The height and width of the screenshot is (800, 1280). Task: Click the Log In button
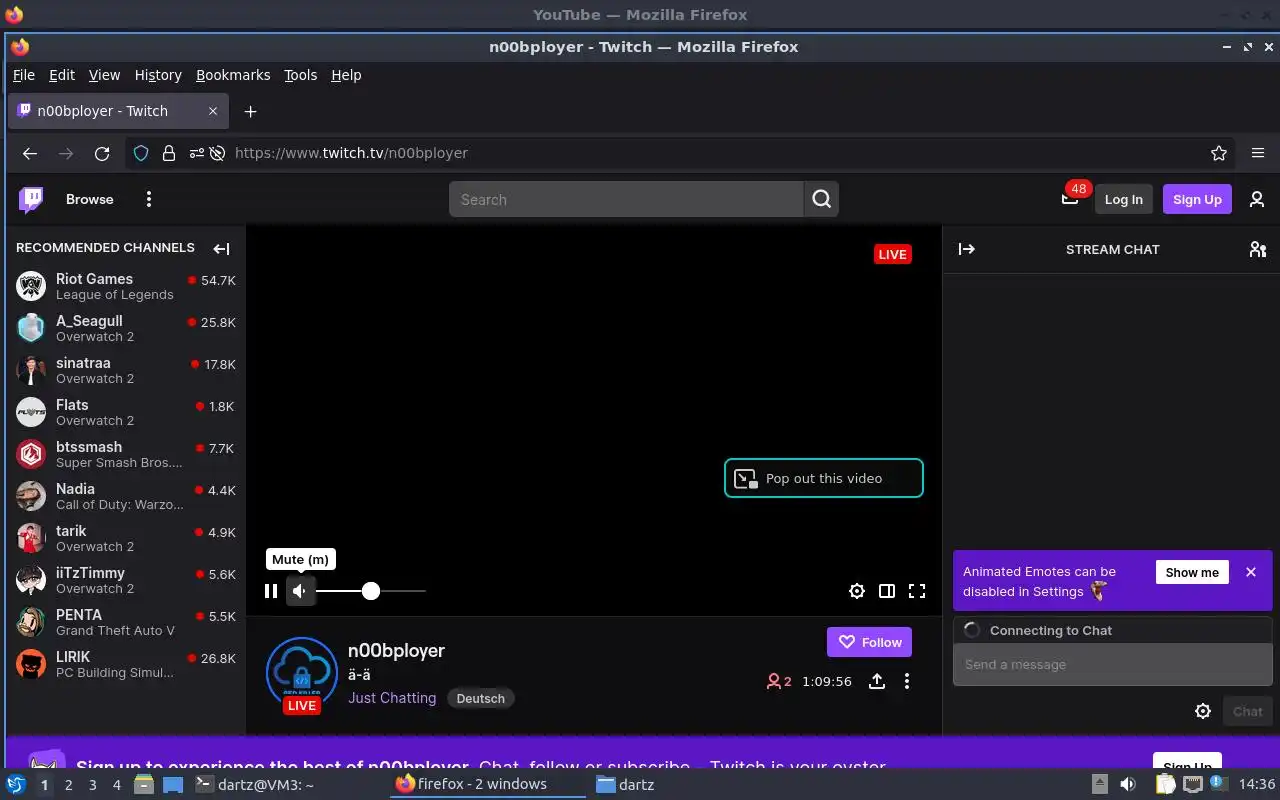[x=1124, y=199]
